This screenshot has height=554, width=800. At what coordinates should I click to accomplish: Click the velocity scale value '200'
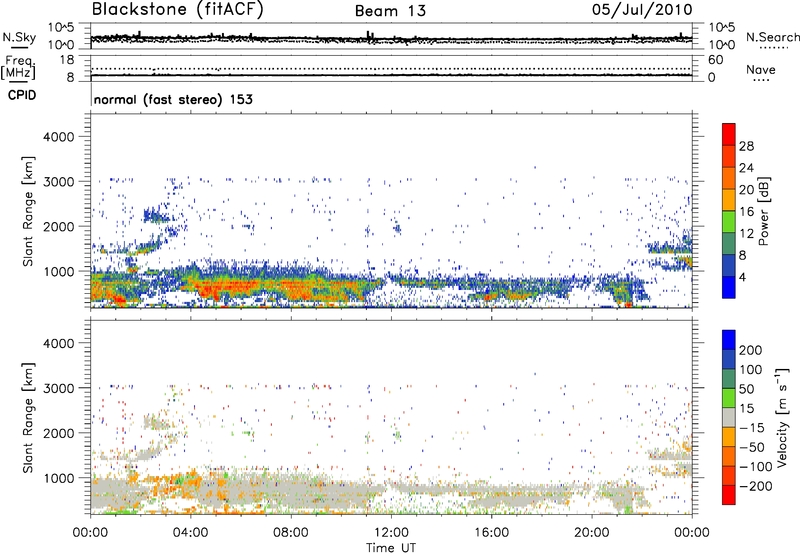[751, 350]
